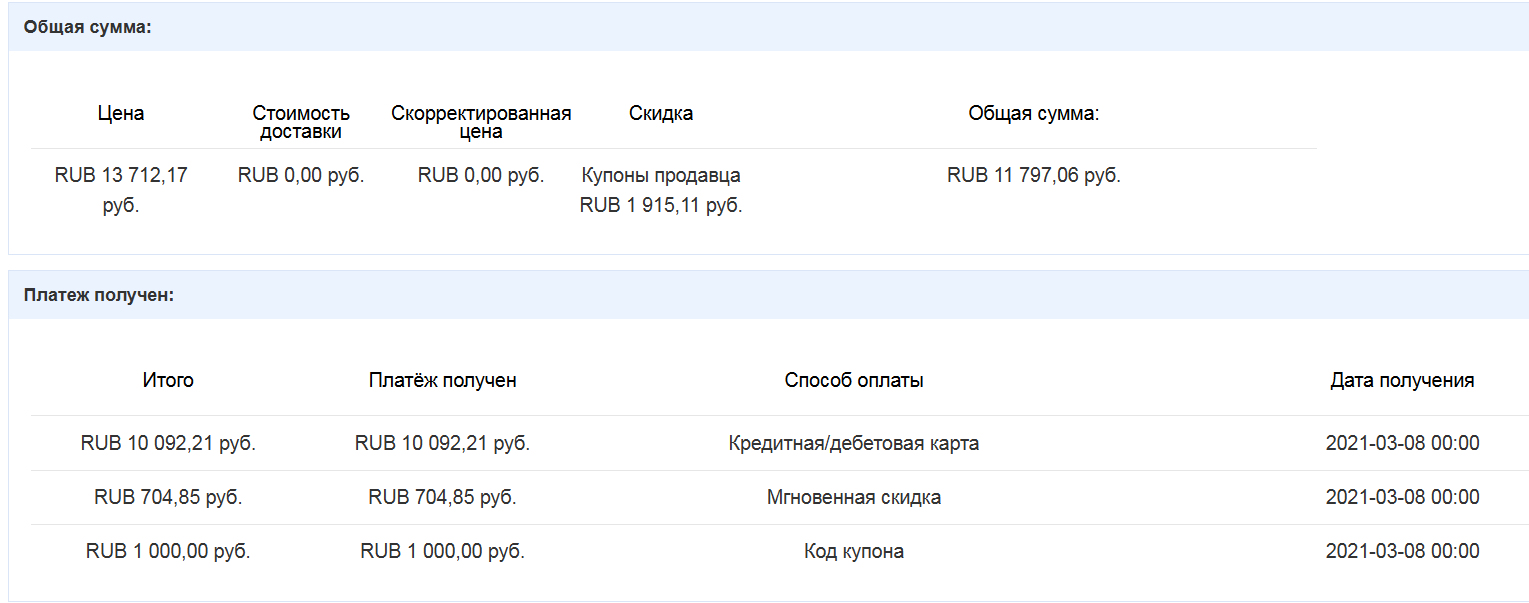The height and width of the screenshot is (603, 1529).
Task: Select the 'Цена' column header
Action: click(121, 113)
